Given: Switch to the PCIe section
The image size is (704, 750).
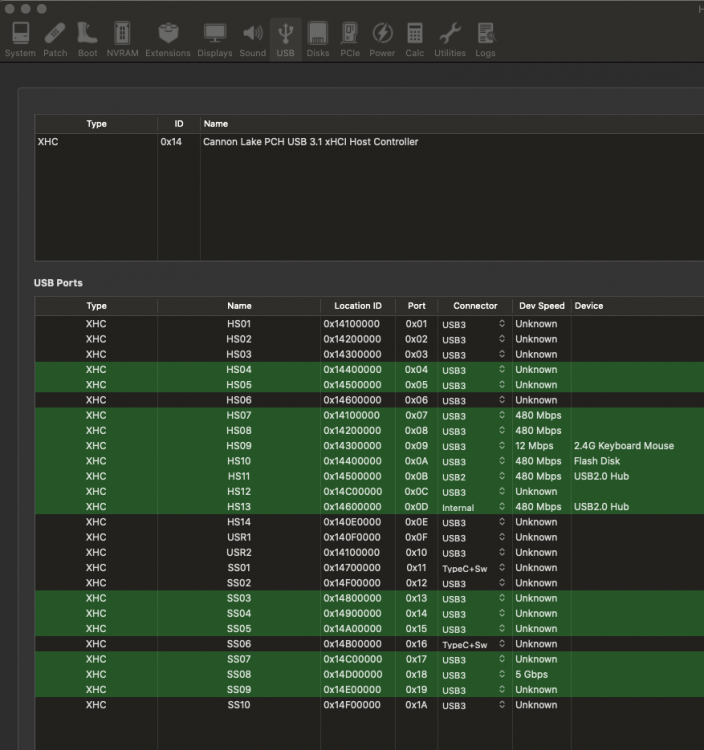Looking at the screenshot, I should pyautogui.click(x=350, y=40).
